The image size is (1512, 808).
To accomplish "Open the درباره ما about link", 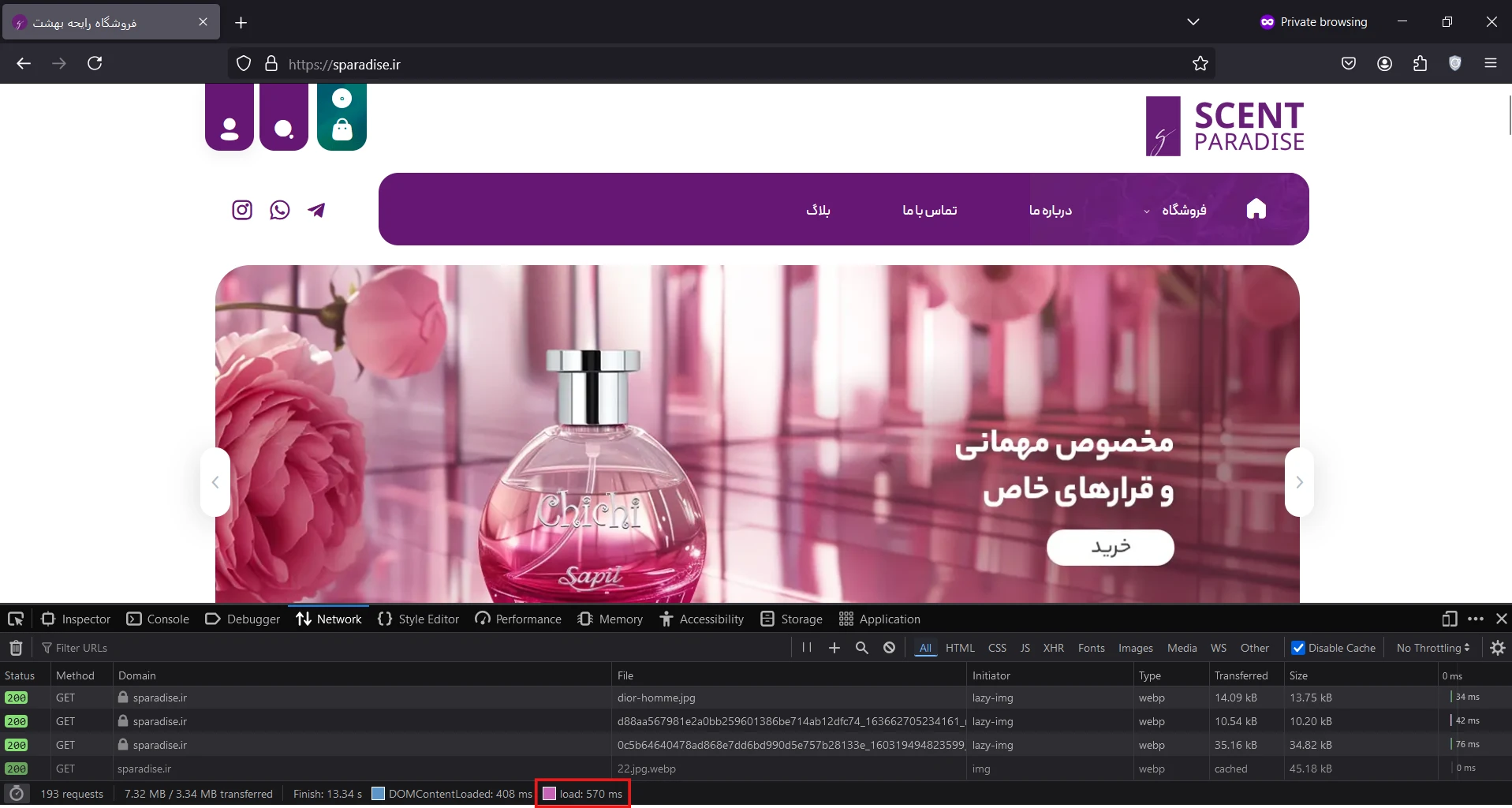I will (x=1051, y=210).
